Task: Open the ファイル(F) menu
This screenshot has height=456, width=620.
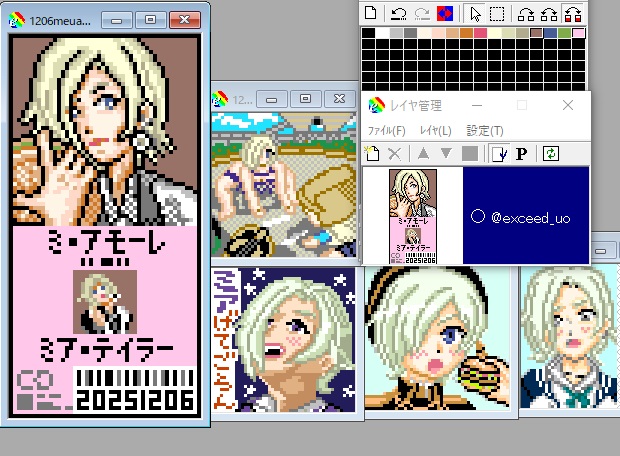Action: pos(386,131)
